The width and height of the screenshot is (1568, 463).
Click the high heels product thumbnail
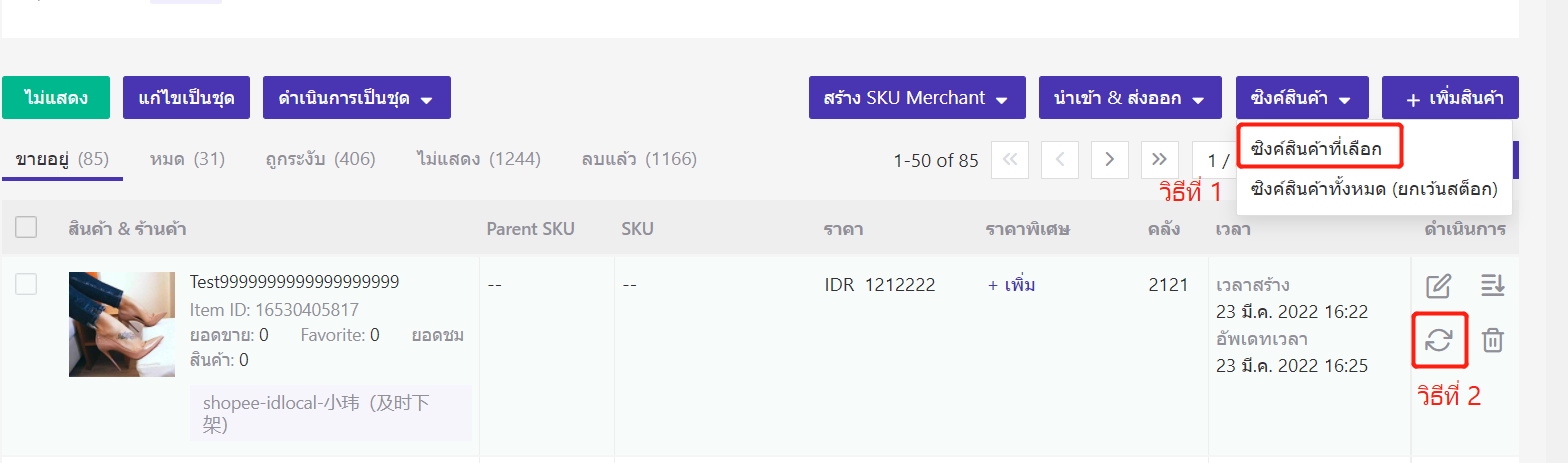coord(122,324)
